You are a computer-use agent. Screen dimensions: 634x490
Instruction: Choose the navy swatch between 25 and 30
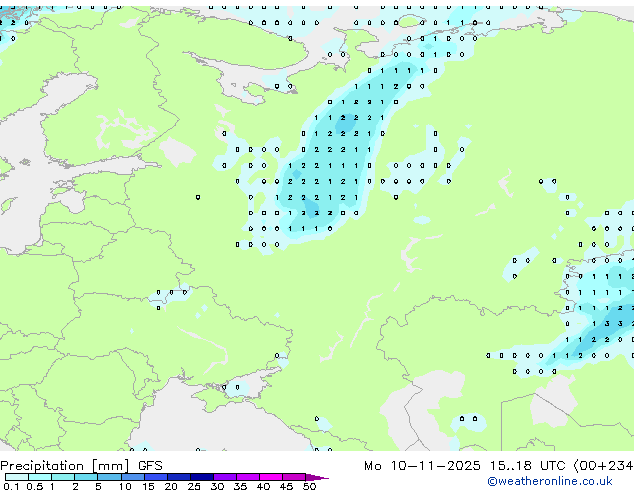pyautogui.click(x=201, y=477)
